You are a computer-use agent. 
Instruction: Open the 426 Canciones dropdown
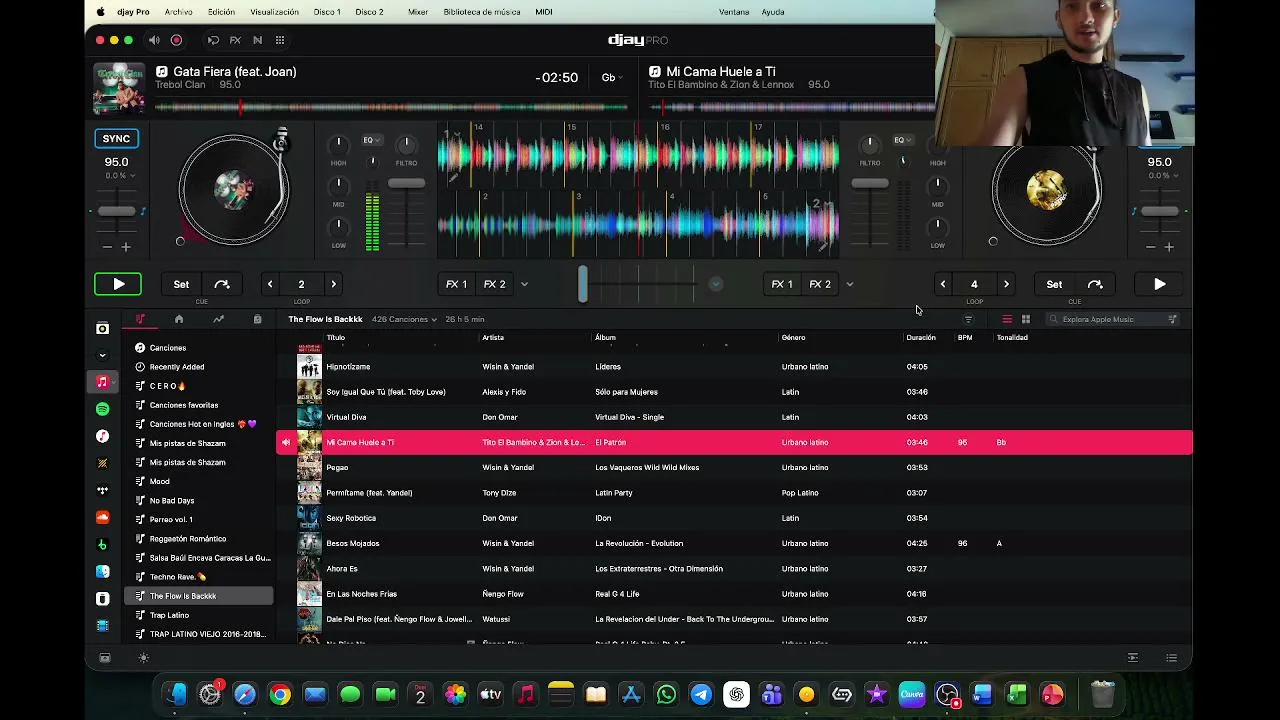pyautogui.click(x=404, y=319)
